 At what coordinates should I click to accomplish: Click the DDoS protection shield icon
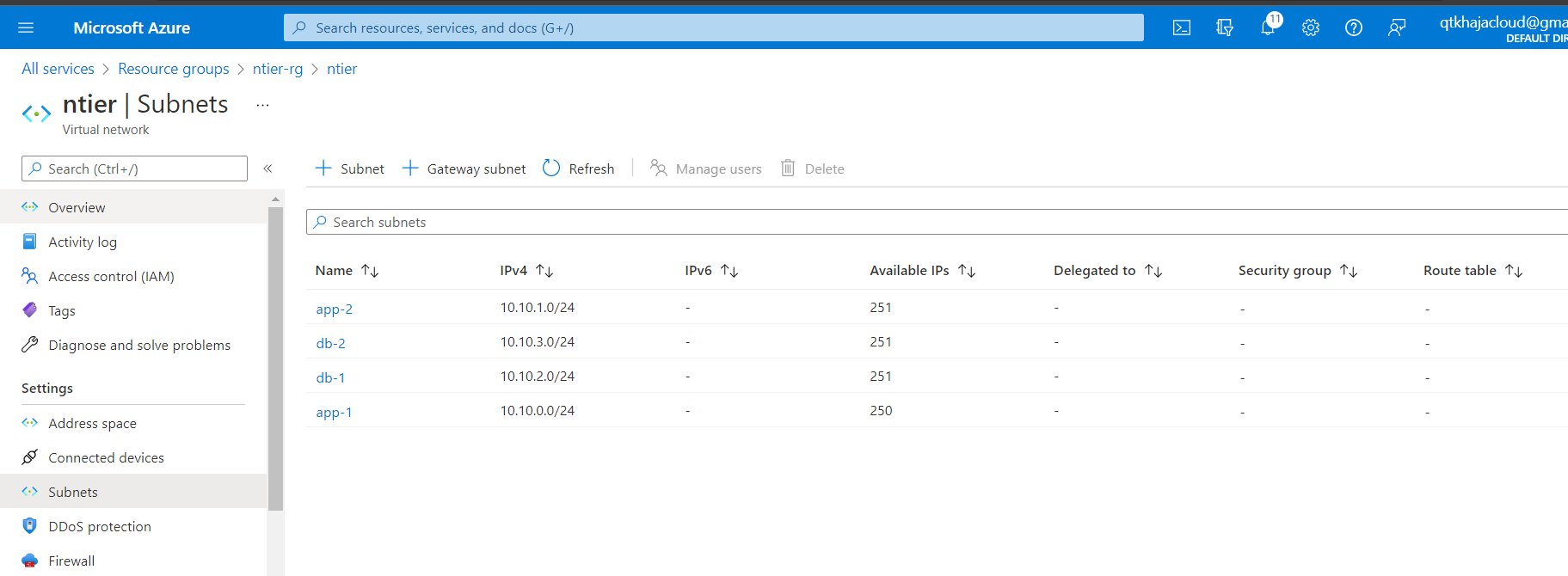[x=30, y=525]
